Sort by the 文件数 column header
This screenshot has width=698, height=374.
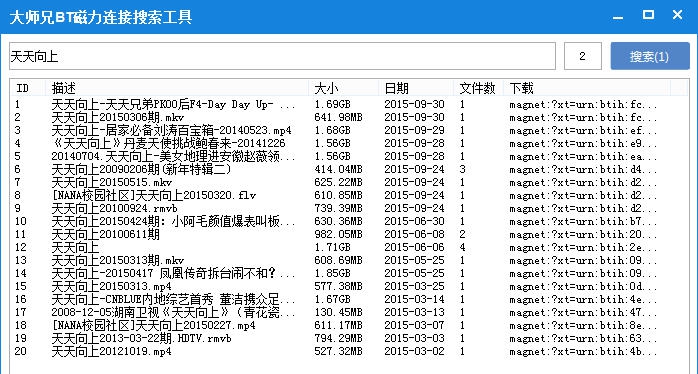[479, 88]
